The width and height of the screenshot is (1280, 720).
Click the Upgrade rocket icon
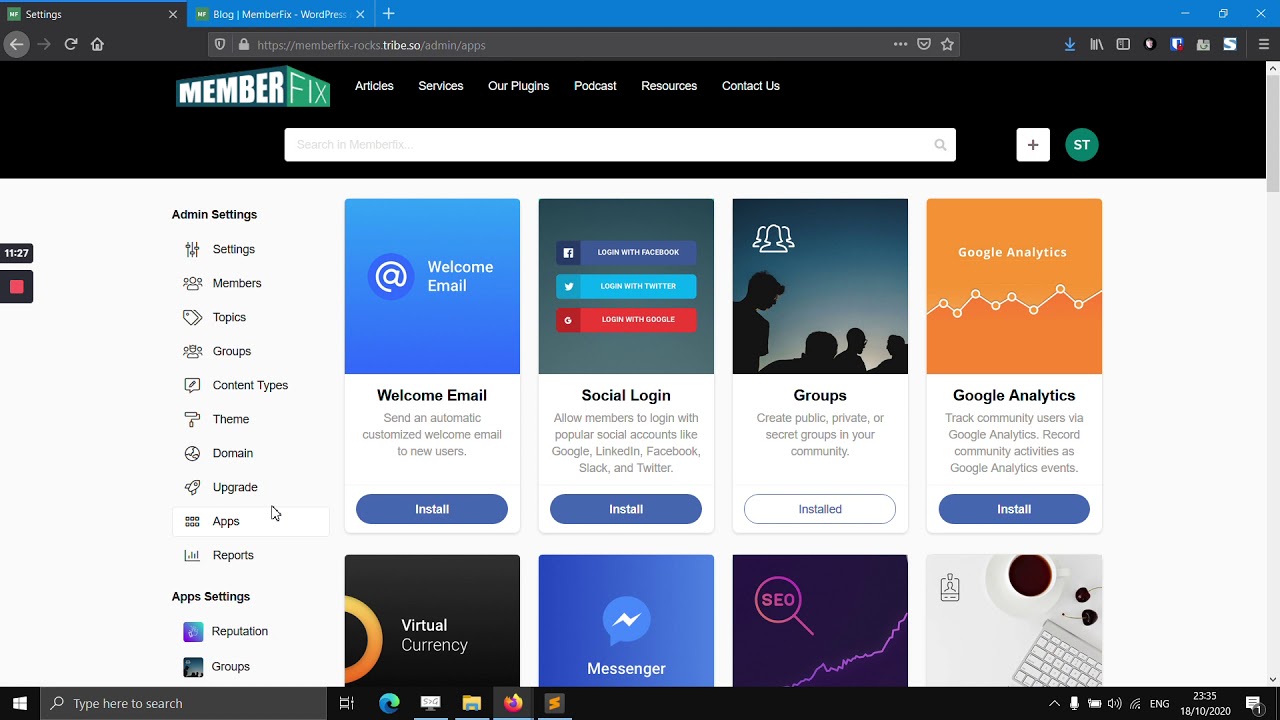[192, 487]
